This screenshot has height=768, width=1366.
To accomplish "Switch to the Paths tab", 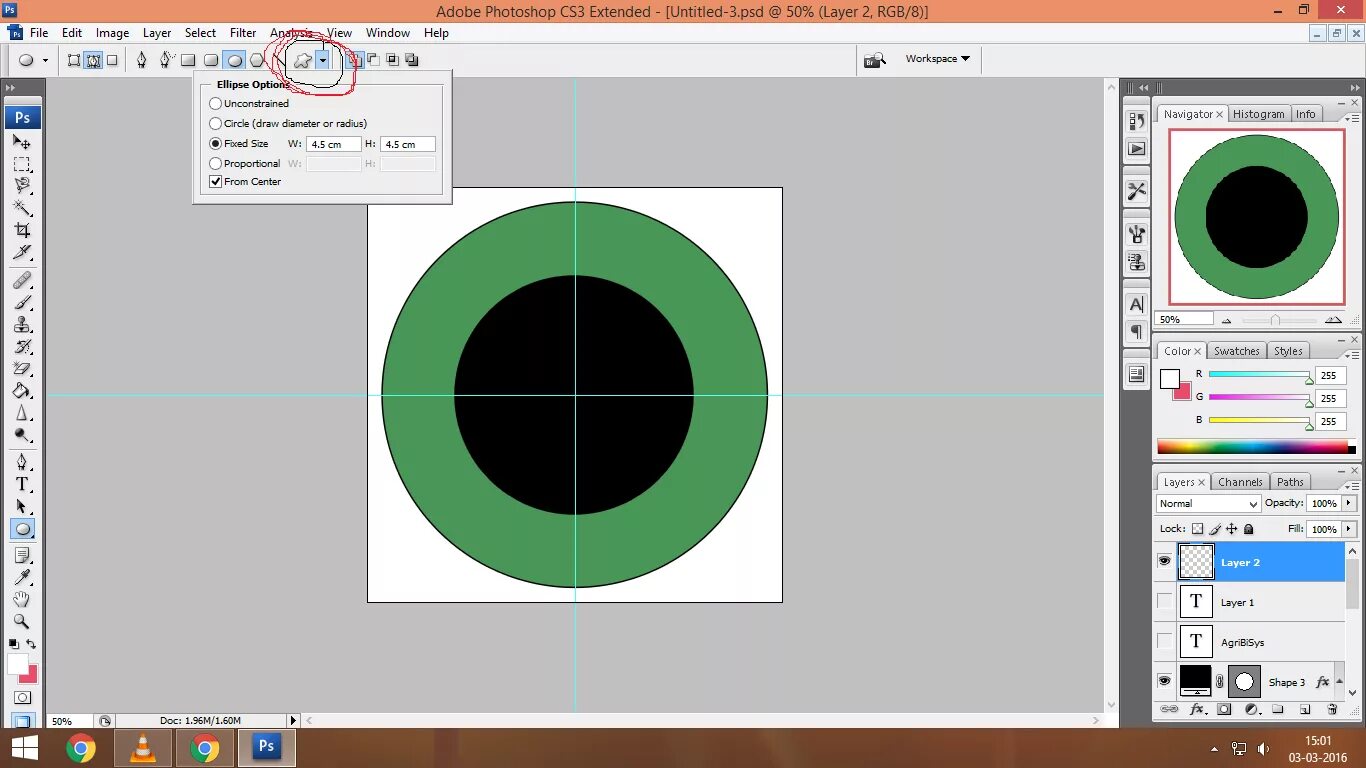I will tap(1291, 482).
